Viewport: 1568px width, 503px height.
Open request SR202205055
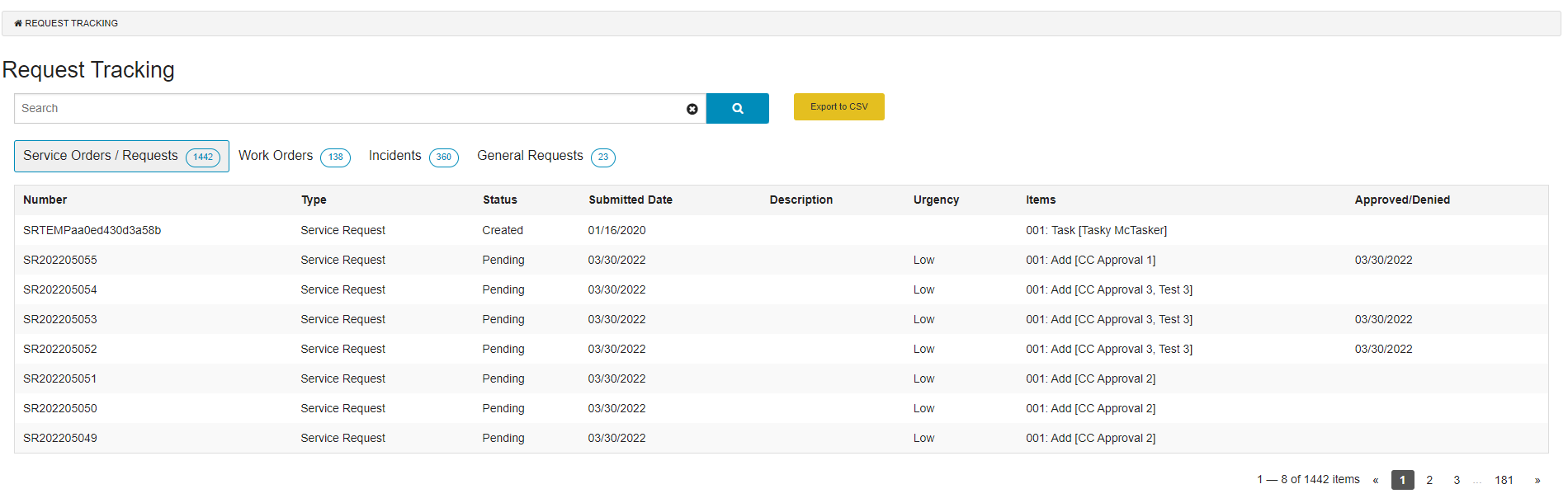click(60, 260)
